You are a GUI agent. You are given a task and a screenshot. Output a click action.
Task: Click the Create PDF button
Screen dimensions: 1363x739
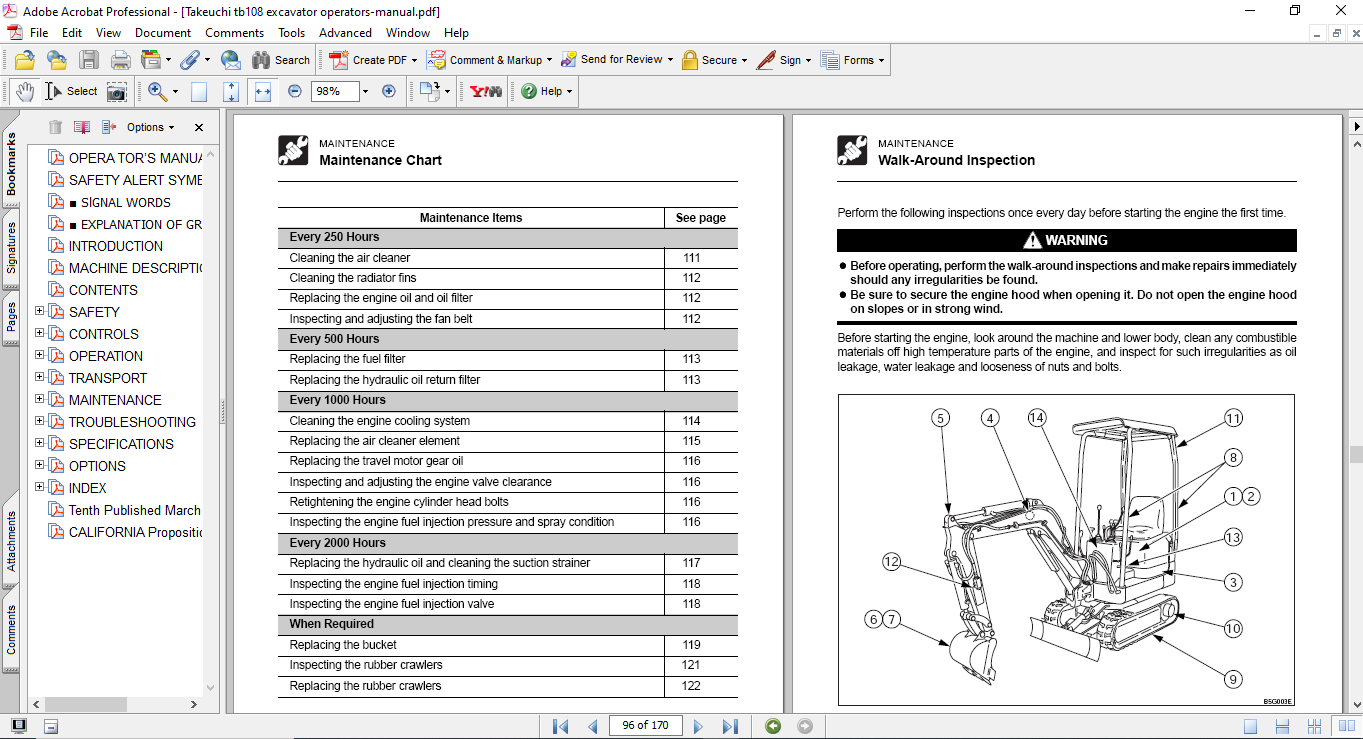pos(370,60)
